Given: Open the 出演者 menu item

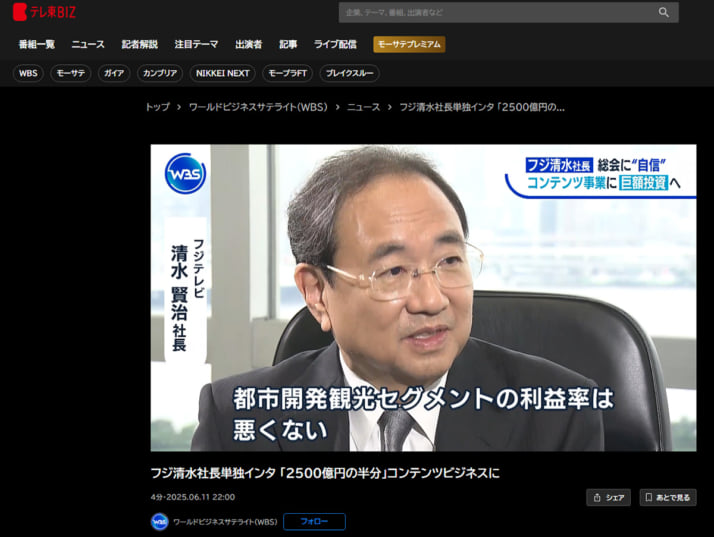Looking at the screenshot, I should [x=249, y=44].
